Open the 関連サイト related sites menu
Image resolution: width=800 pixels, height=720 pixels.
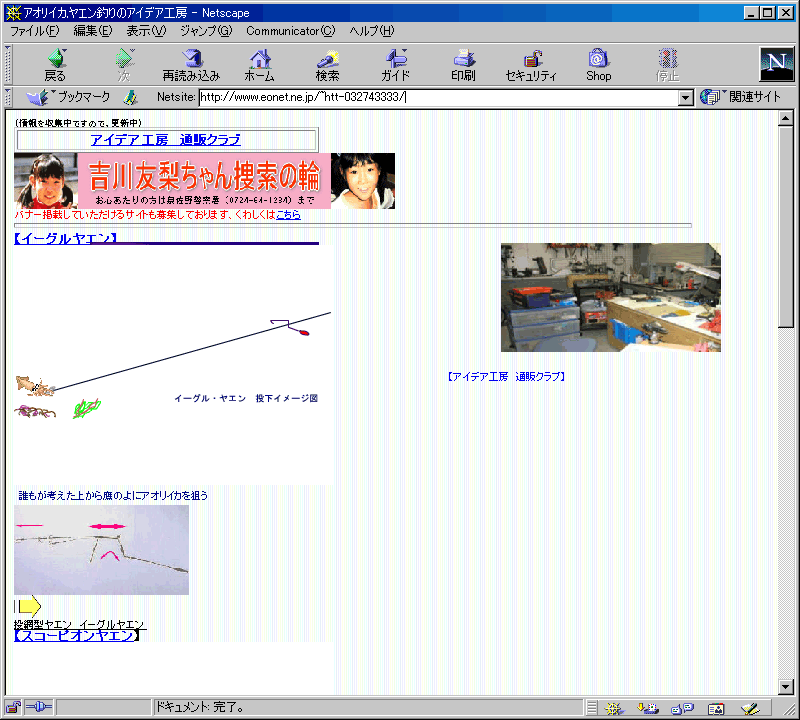(740, 97)
